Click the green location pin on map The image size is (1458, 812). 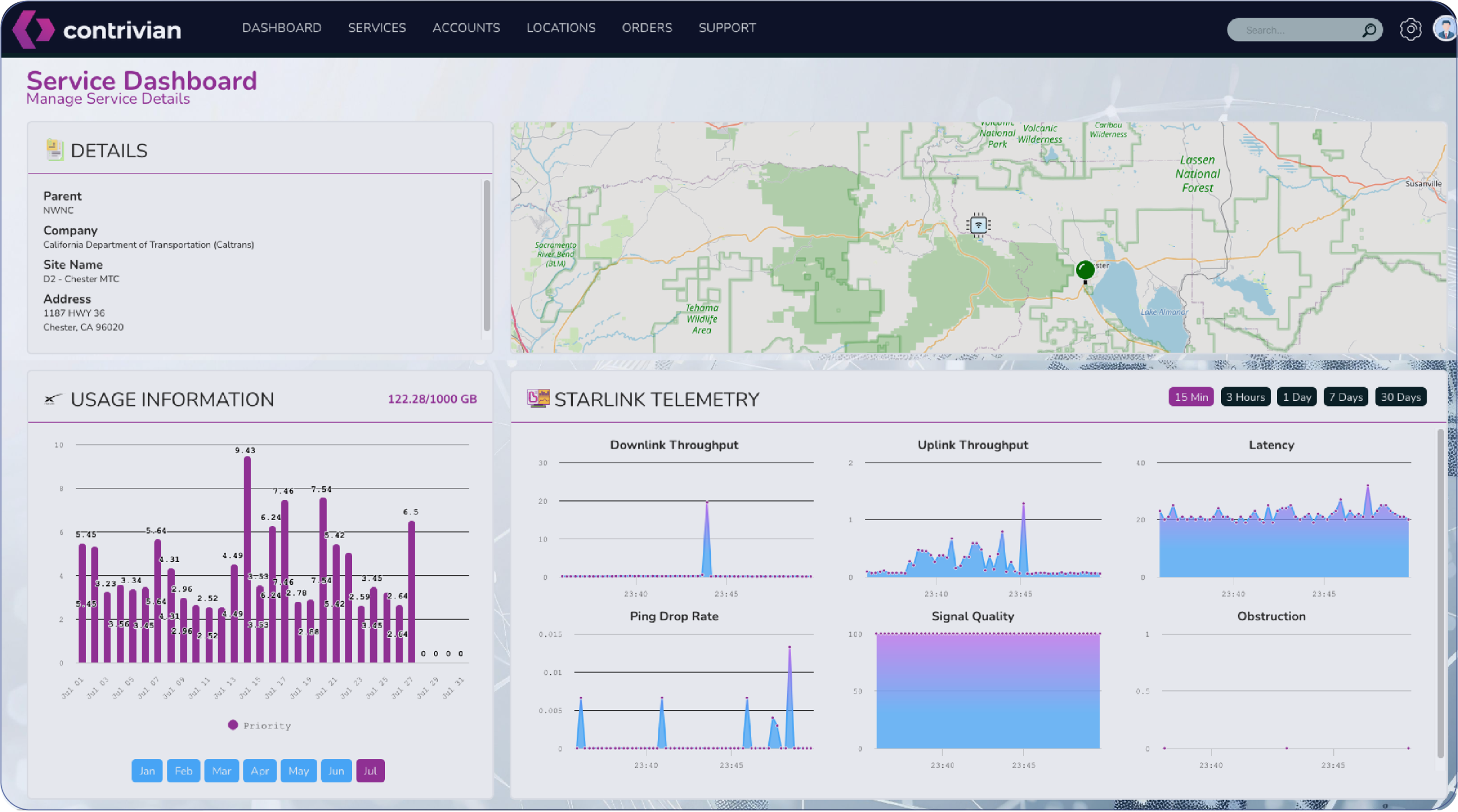[x=1085, y=270]
